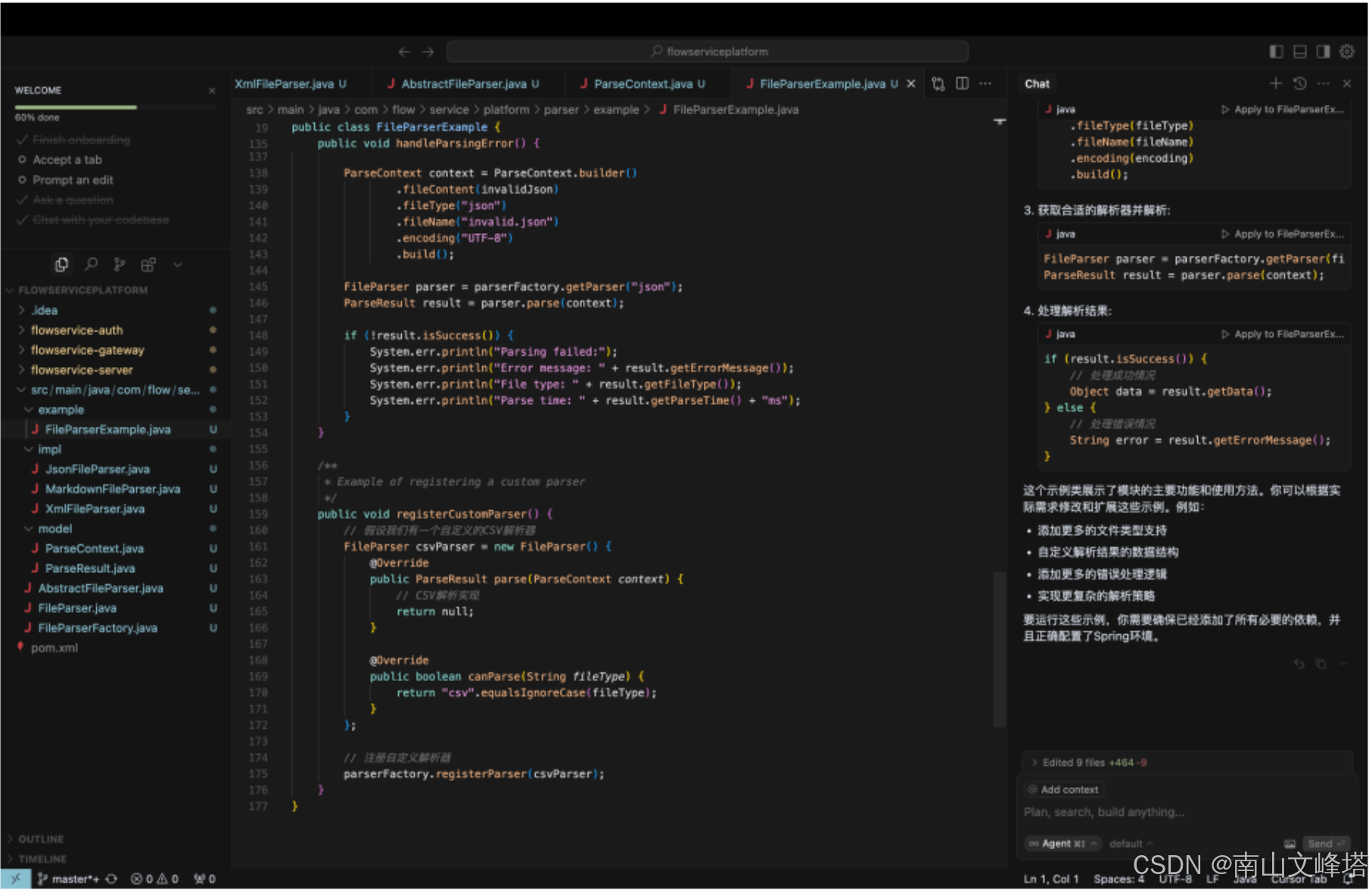Toggle primary sidebar layout icon

(1277, 51)
